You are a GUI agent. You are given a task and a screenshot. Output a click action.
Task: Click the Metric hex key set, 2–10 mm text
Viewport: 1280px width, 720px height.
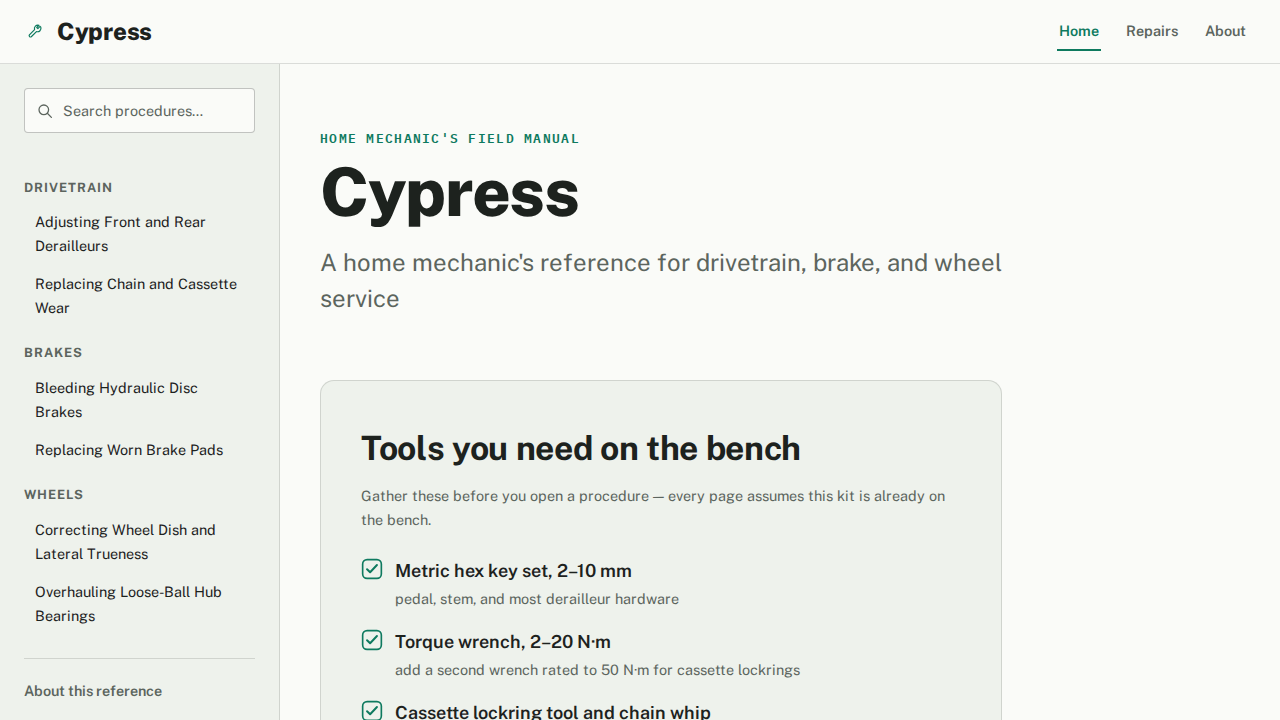(x=513, y=571)
